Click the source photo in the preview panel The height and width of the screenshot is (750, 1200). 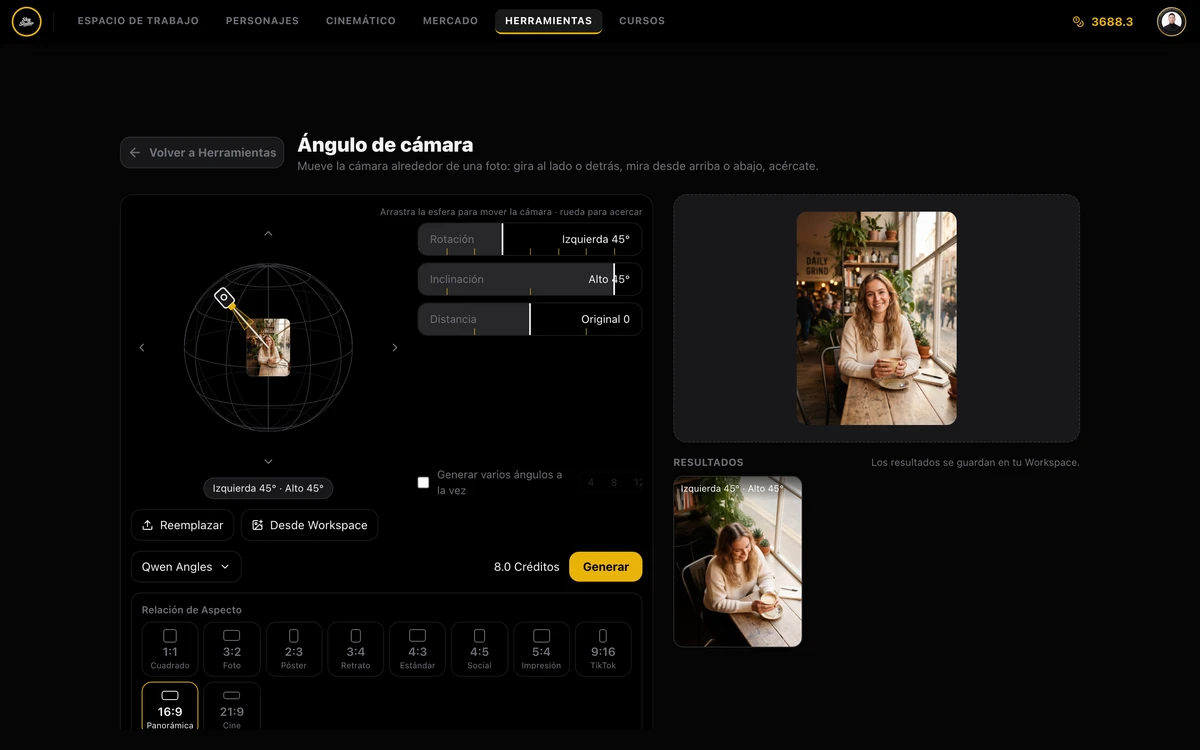(x=876, y=318)
